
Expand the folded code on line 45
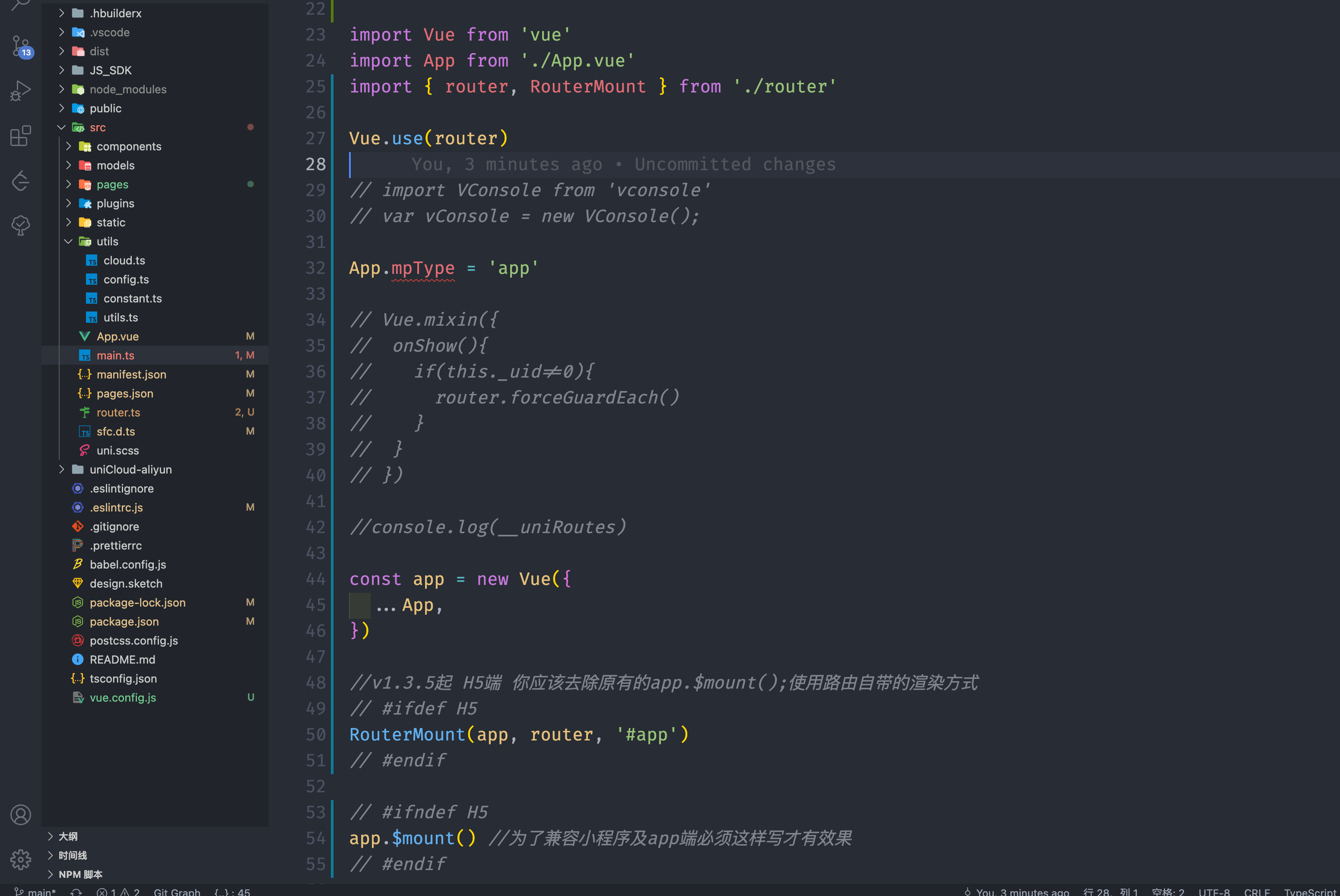point(359,605)
